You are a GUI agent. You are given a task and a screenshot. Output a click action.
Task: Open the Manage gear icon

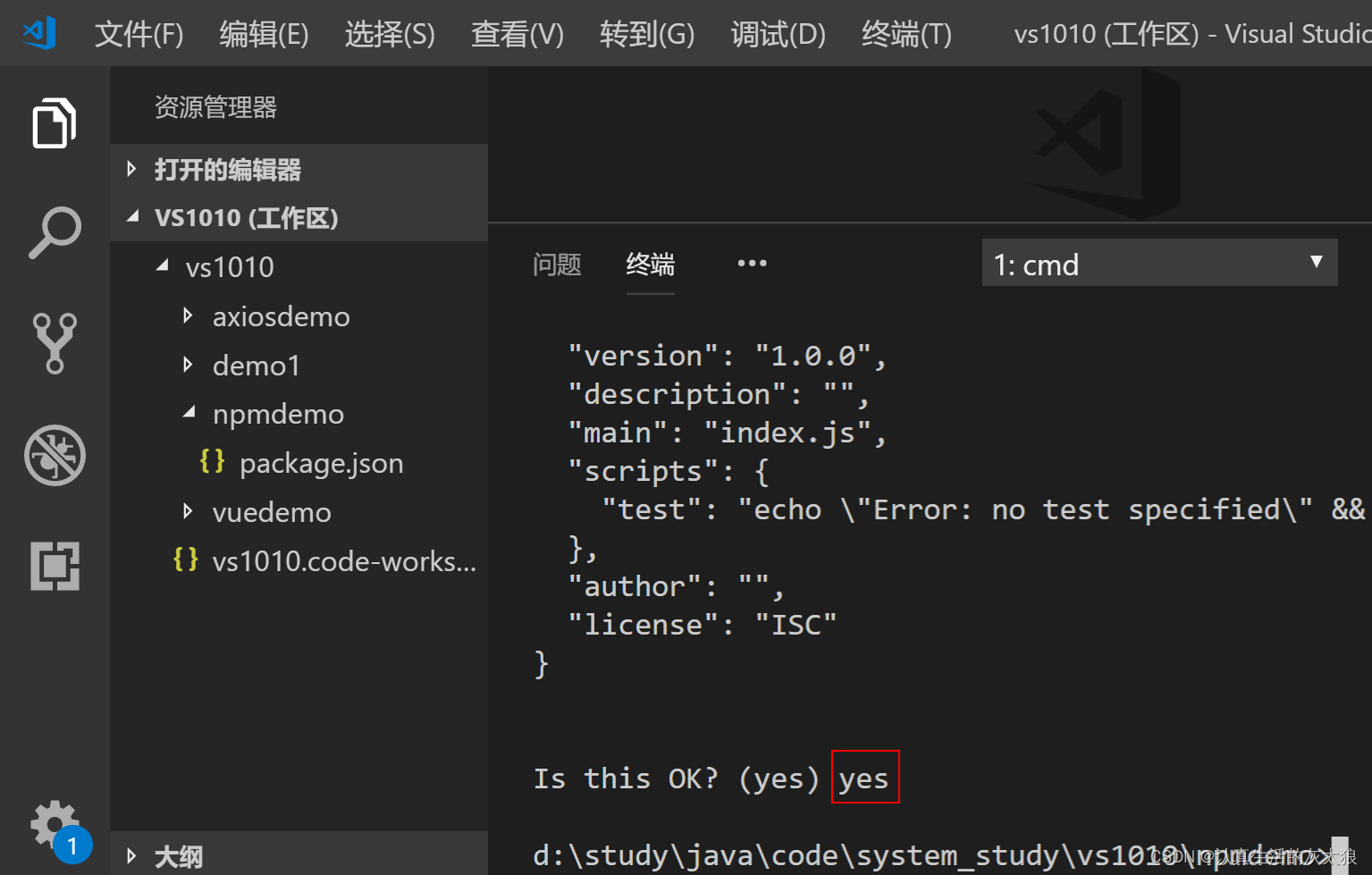[55, 824]
